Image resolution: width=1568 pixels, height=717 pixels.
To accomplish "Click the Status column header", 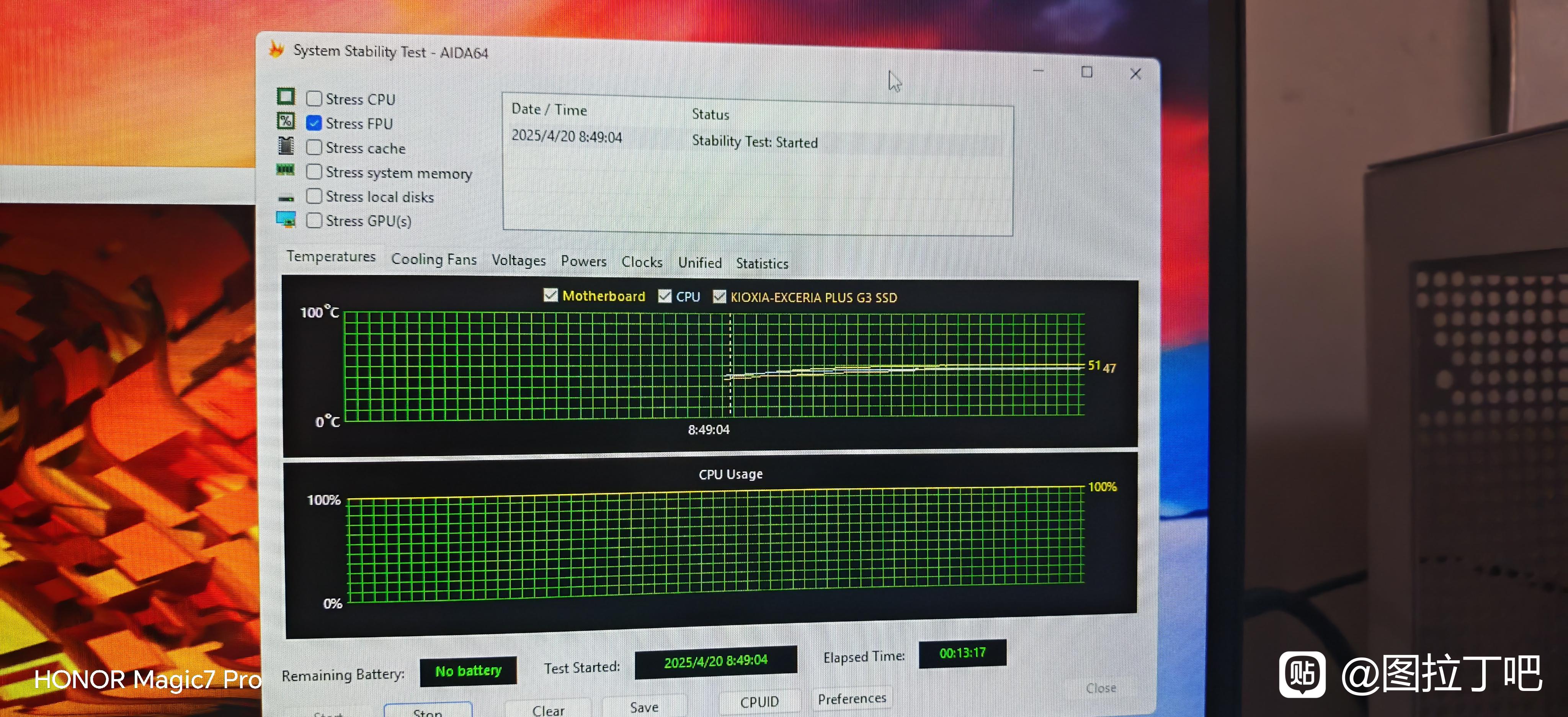I will pyautogui.click(x=710, y=115).
